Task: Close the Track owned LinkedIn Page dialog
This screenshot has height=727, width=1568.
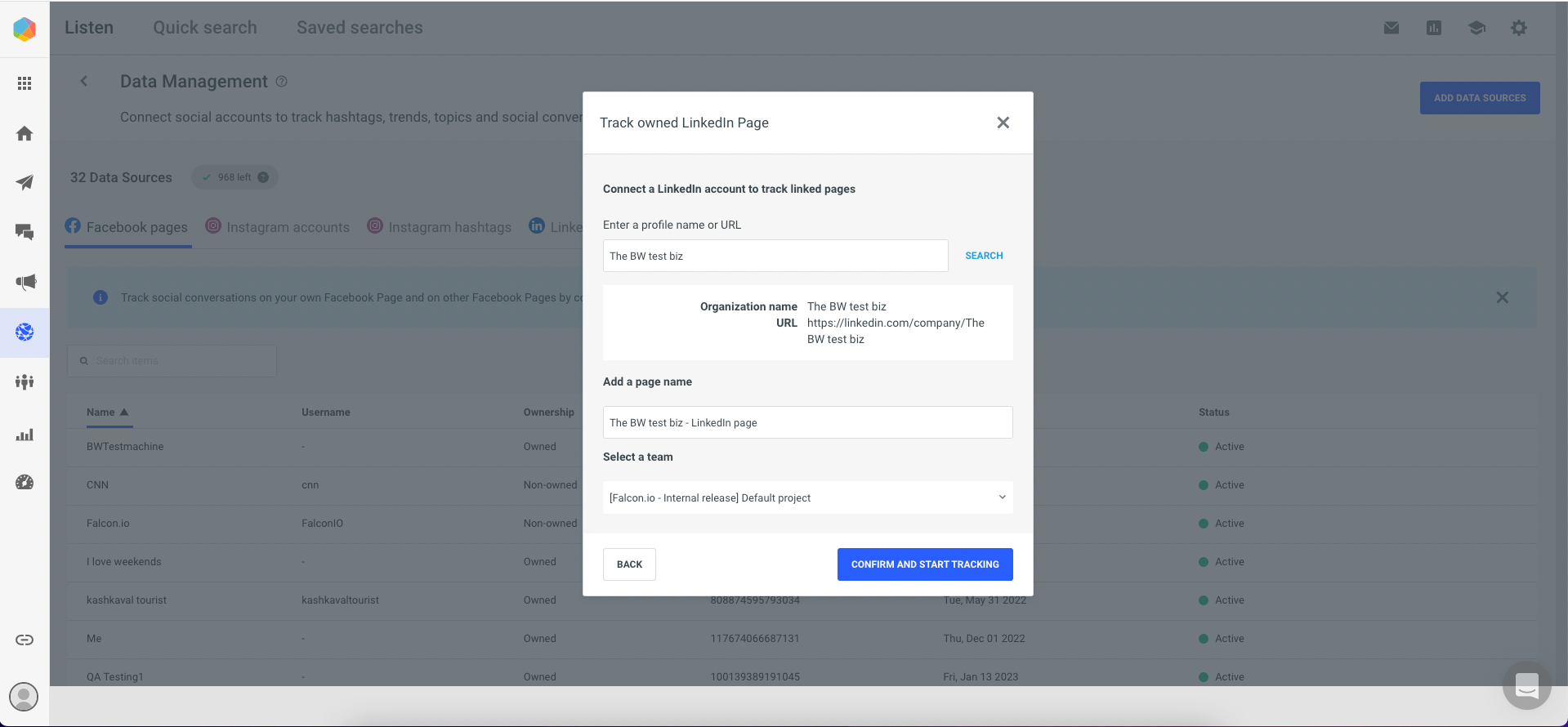Action: pyautogui.click(x=1003, y=123)
